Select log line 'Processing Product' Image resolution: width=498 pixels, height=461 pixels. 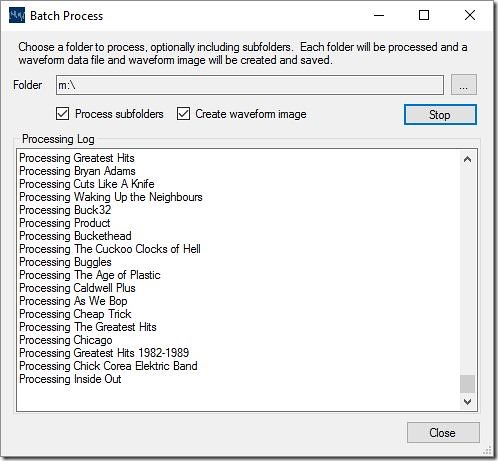click(x=65, y=223)
